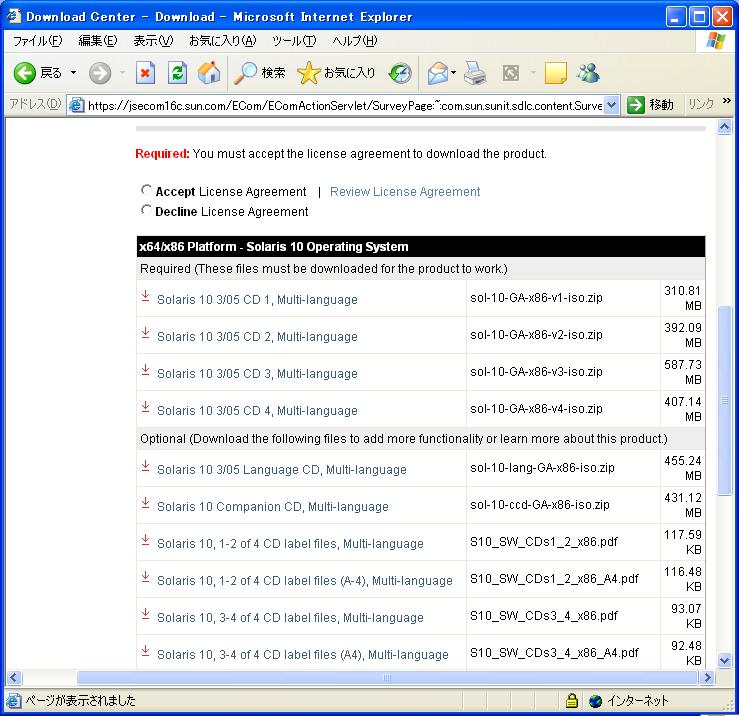Viewport: 739px width, 716px height.
Task: Open Review License Agreement link
Action: pyautogui.click(x=405, y=191)
